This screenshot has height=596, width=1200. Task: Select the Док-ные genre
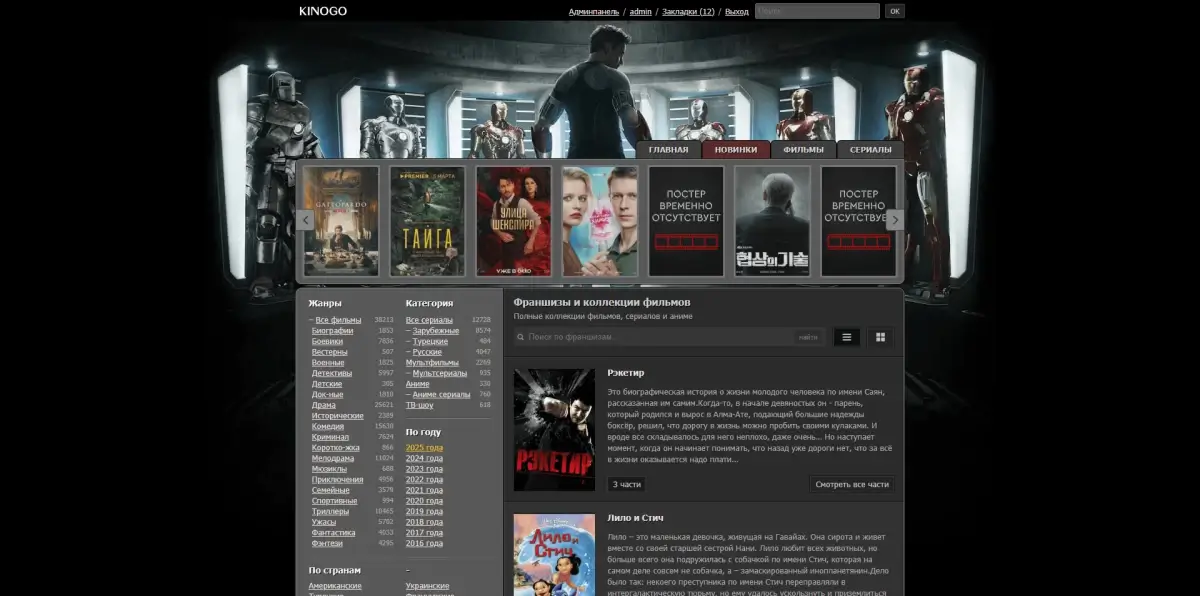point(327,394)
